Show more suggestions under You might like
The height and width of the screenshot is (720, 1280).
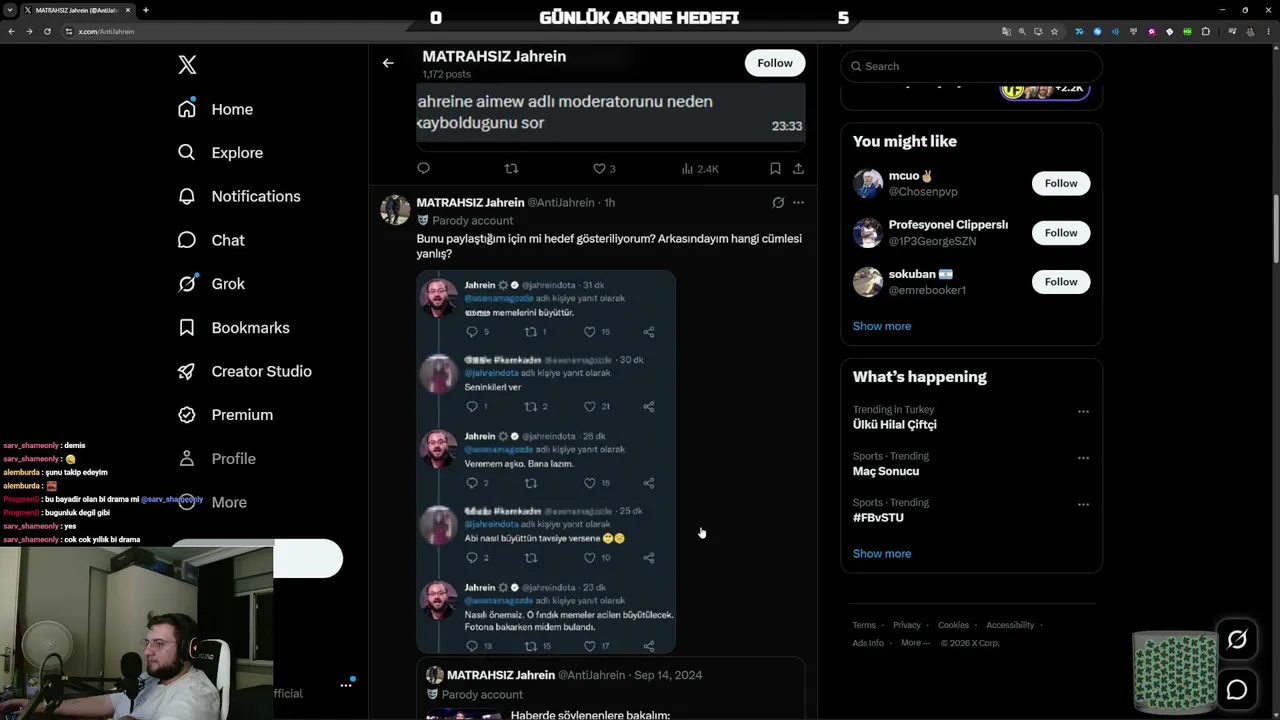(882, 326)
